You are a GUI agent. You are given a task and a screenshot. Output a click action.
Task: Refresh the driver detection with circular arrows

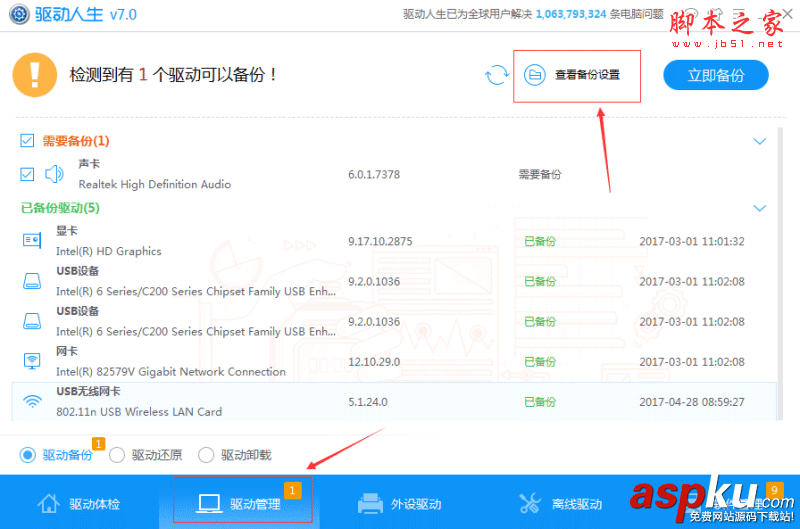(x=496, y=75)
